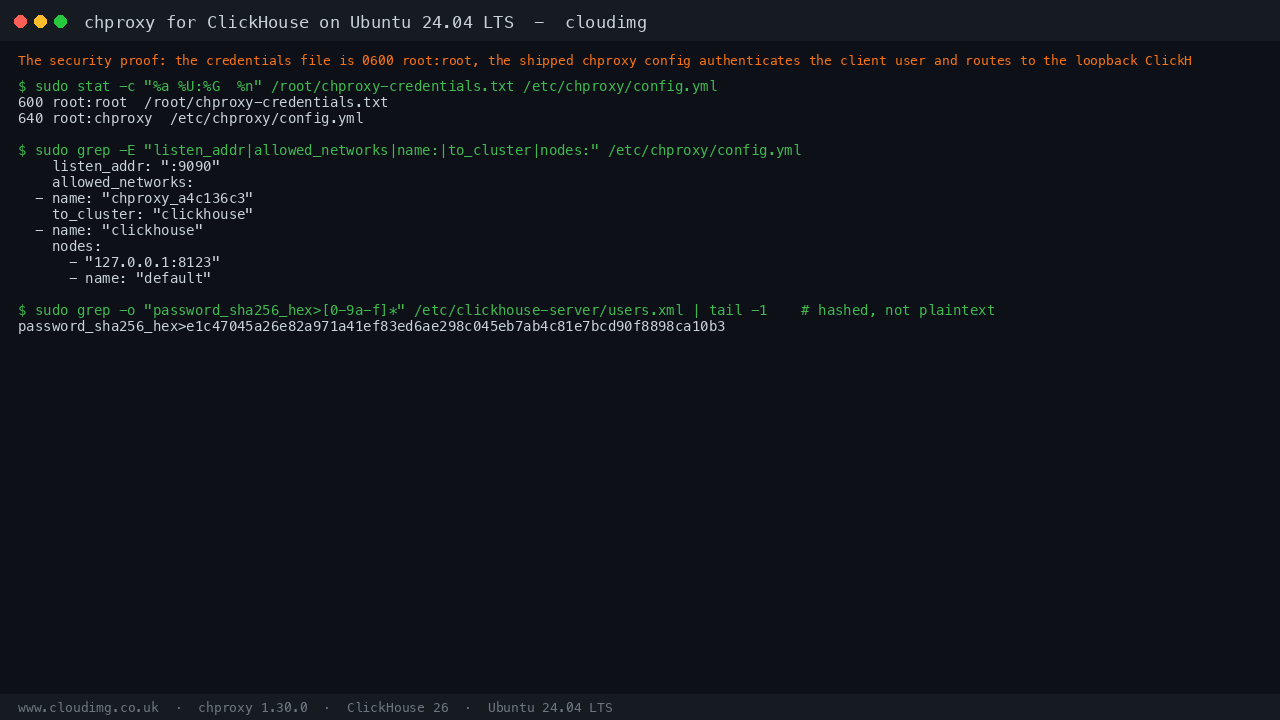Image resolution: width=1280 pixels, height=720 pixels.
Task: Click the '- name: "clickhouse"' line
Action: [x=119, y=230]
